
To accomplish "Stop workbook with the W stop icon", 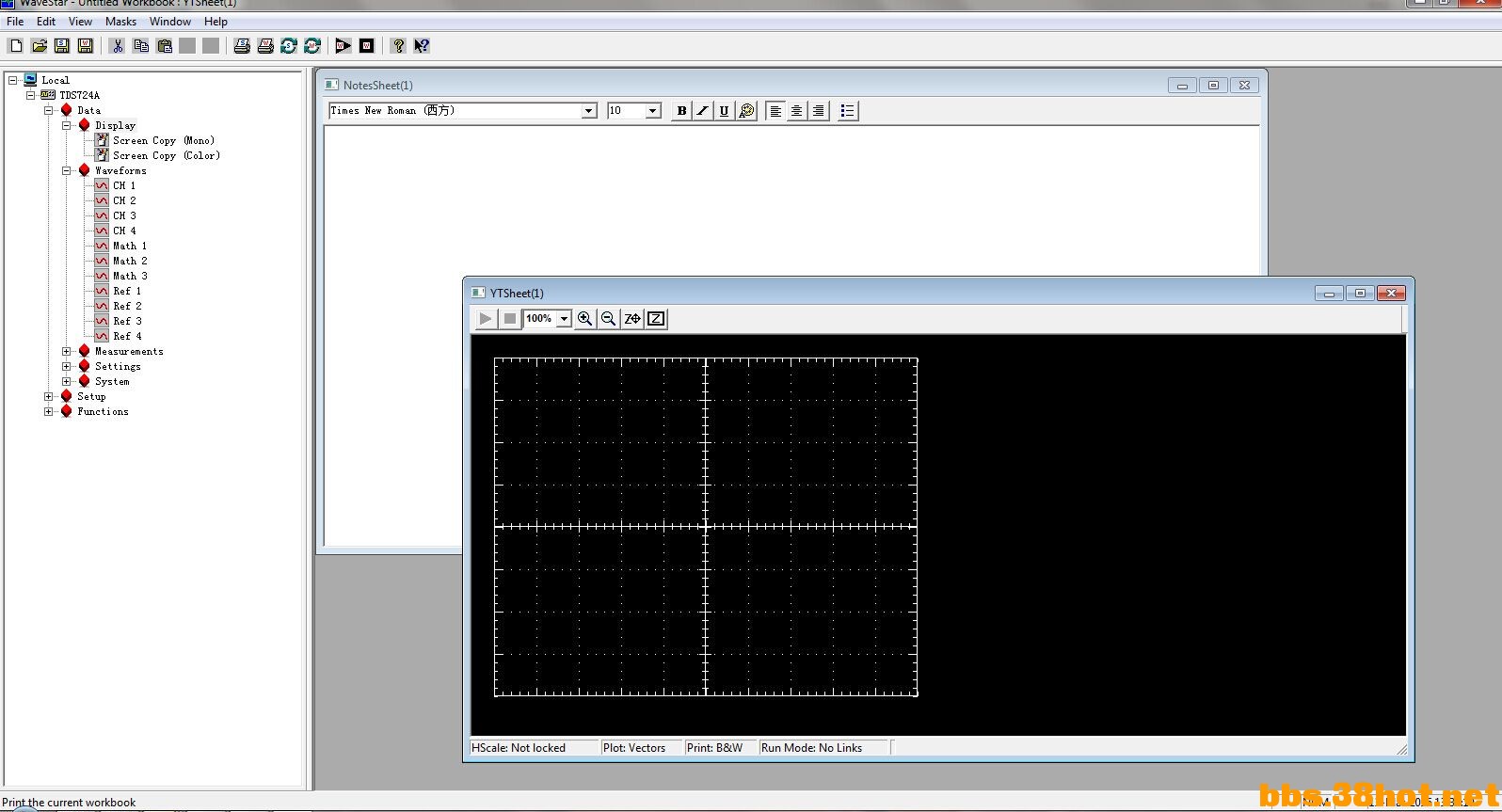I will pyautogui.click(x=367, y=45).
